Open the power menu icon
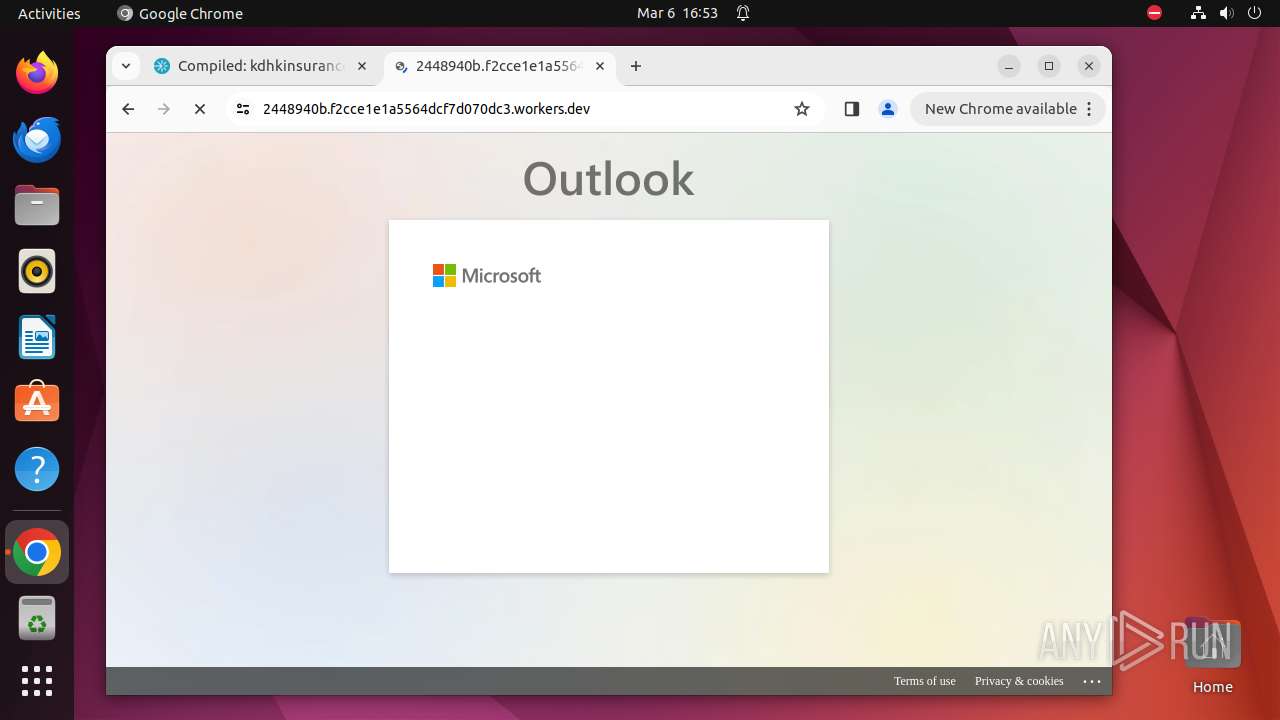1280x720 pixels. (1255, 13)
